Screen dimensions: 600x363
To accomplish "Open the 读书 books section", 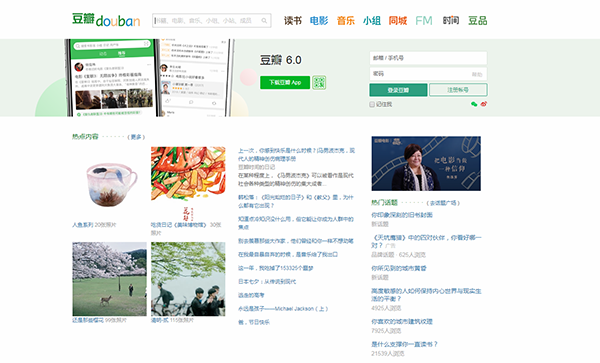I will click(293, 20).
